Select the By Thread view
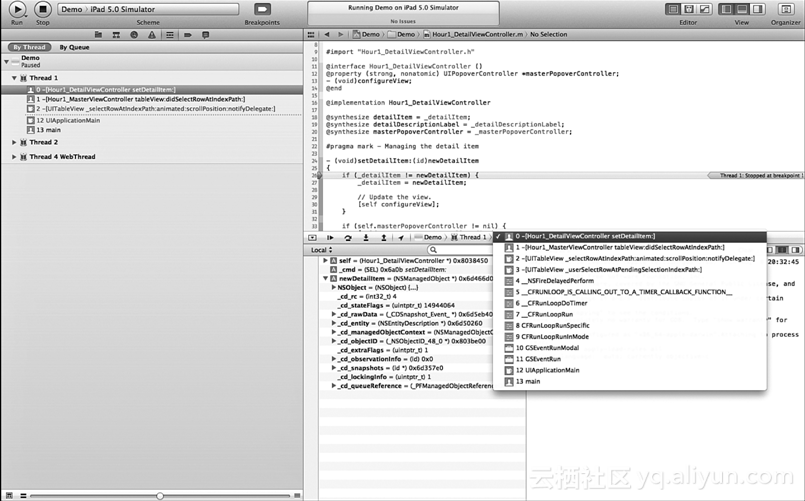 click(29, 47)
